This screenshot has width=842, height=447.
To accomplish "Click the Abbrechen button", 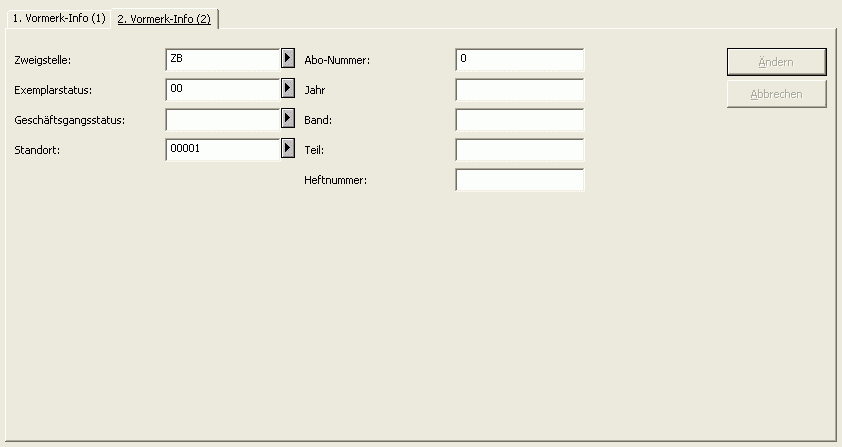I will (x=776, y=94).
